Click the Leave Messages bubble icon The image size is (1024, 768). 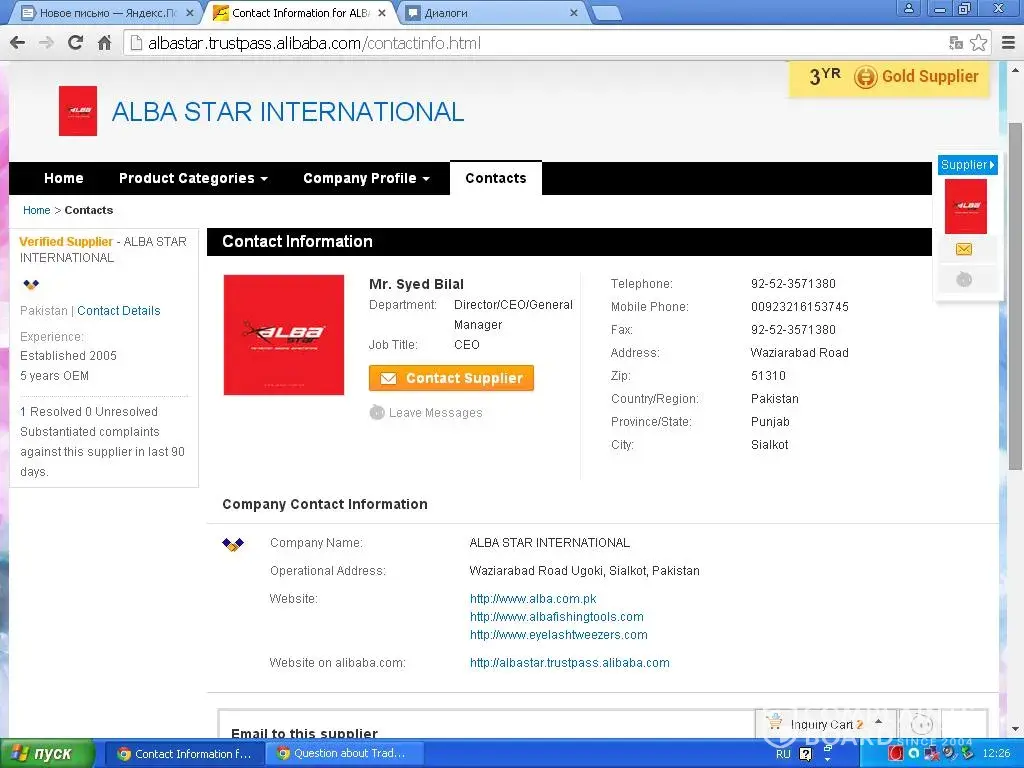tap(377, 412)
